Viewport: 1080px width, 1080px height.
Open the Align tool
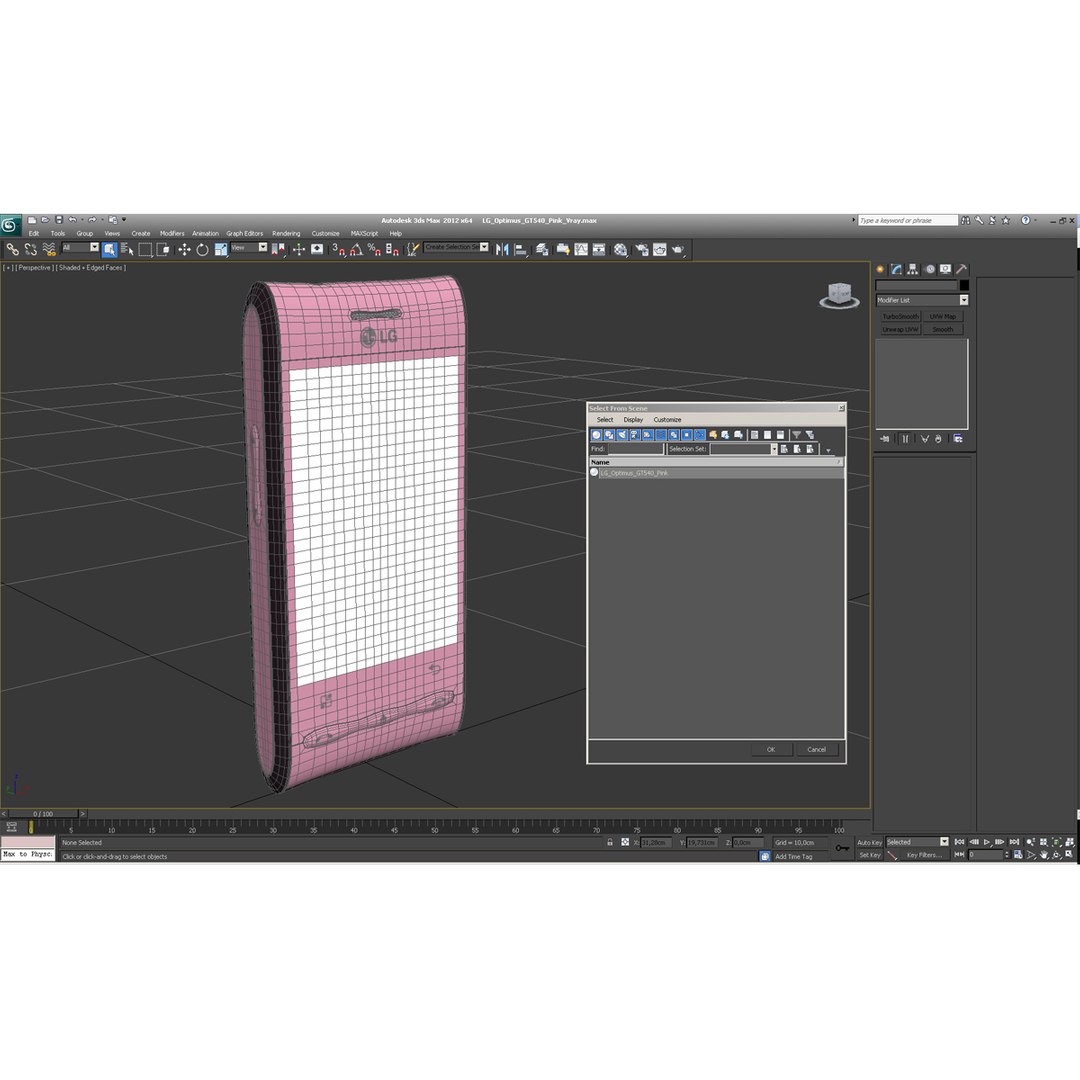pos(521,249)
